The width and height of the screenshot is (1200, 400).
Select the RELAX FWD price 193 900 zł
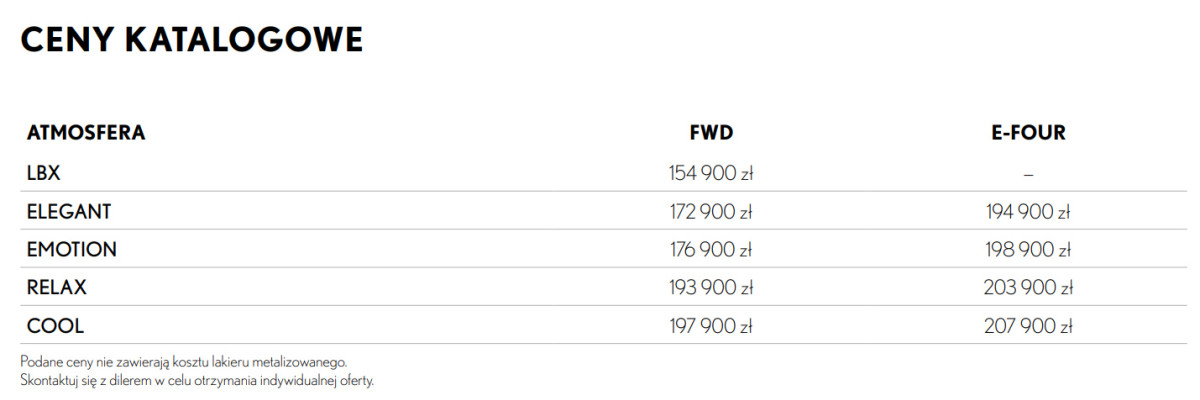(x=711, y=288)
